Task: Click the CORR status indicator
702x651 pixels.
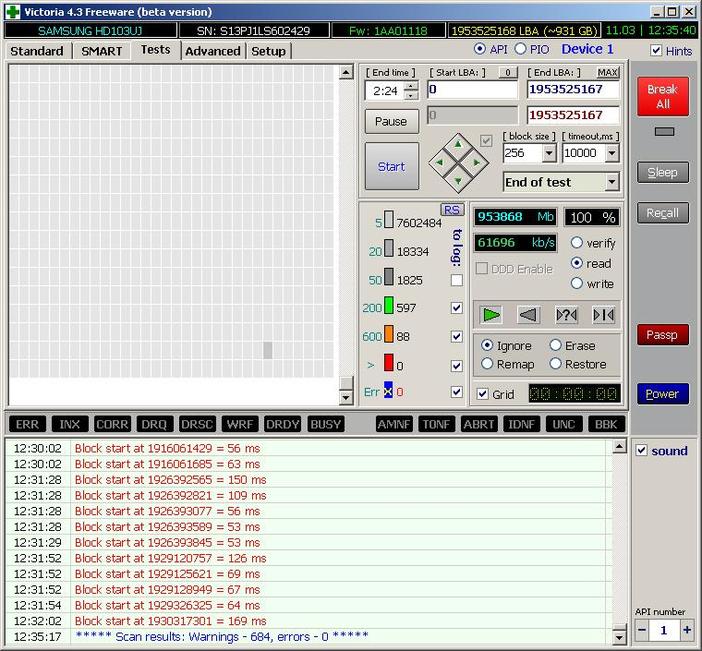Action: point(112,424)
